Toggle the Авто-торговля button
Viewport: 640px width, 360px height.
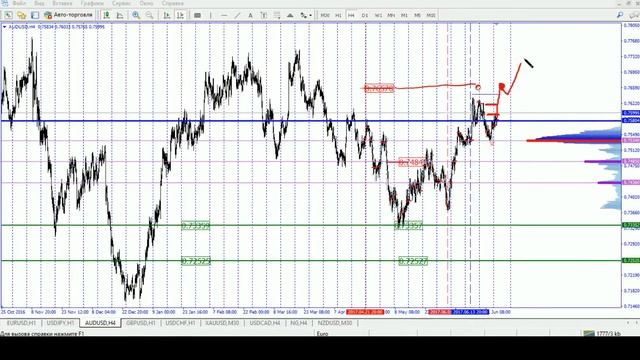point(68,15)
